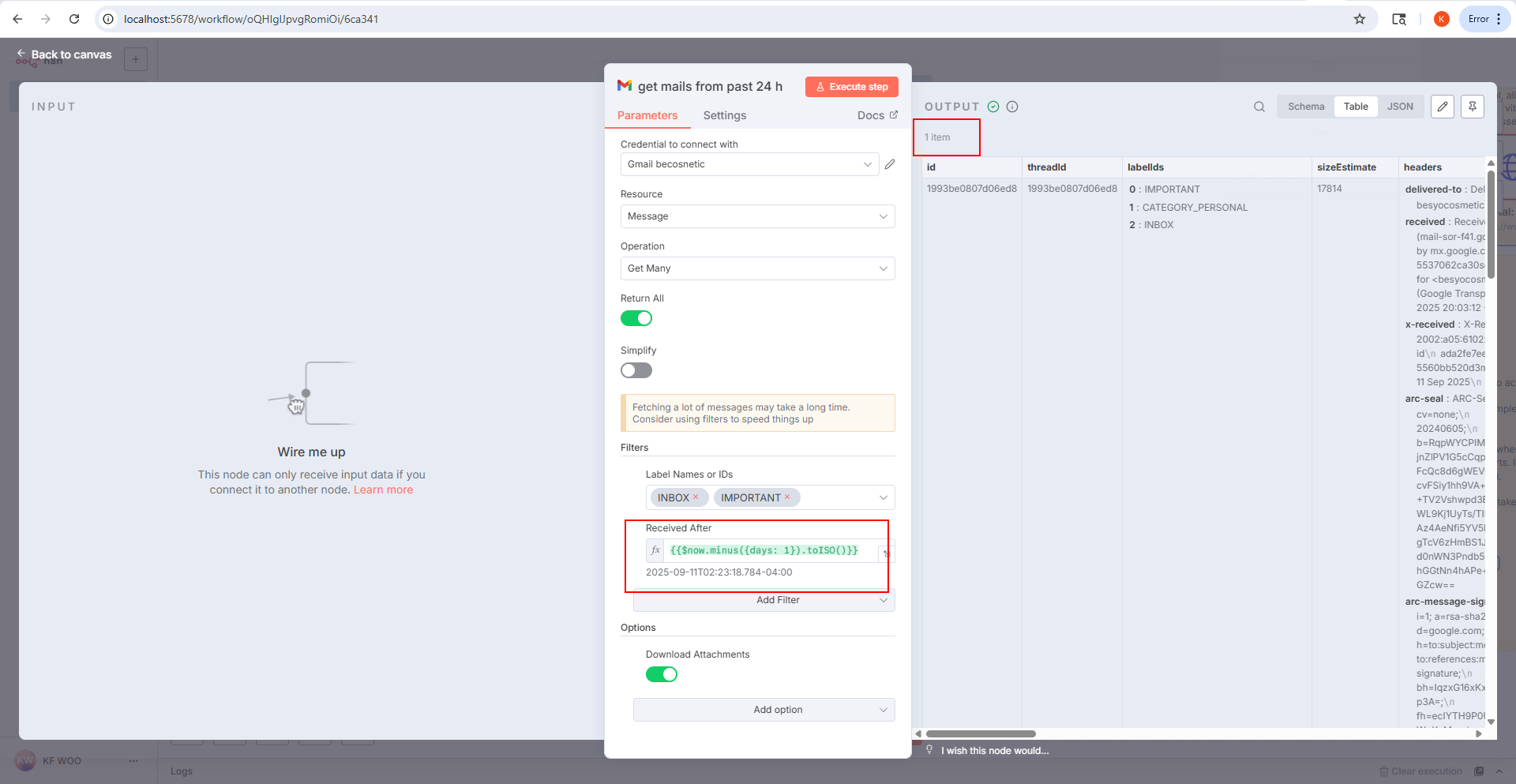
Task: Go back with the browser back arrow
Action: [x=17, y=19]
